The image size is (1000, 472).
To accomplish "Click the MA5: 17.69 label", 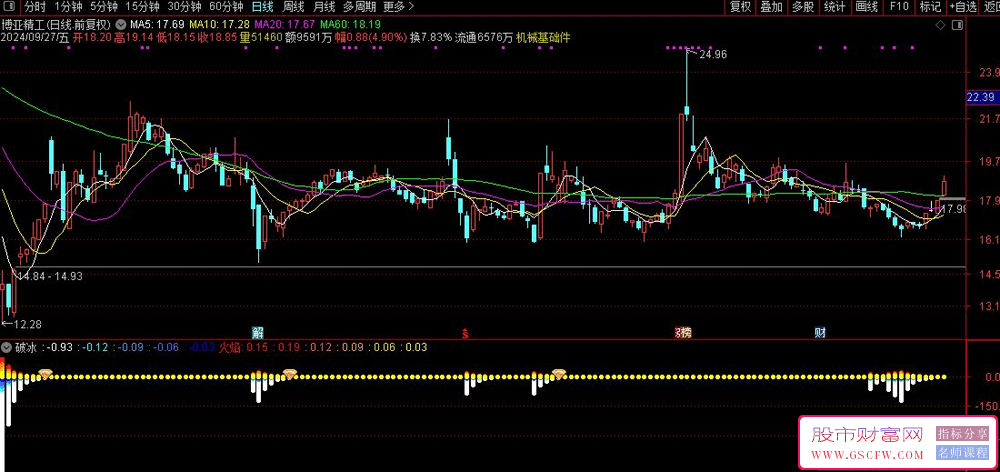I will click(158, 24).
